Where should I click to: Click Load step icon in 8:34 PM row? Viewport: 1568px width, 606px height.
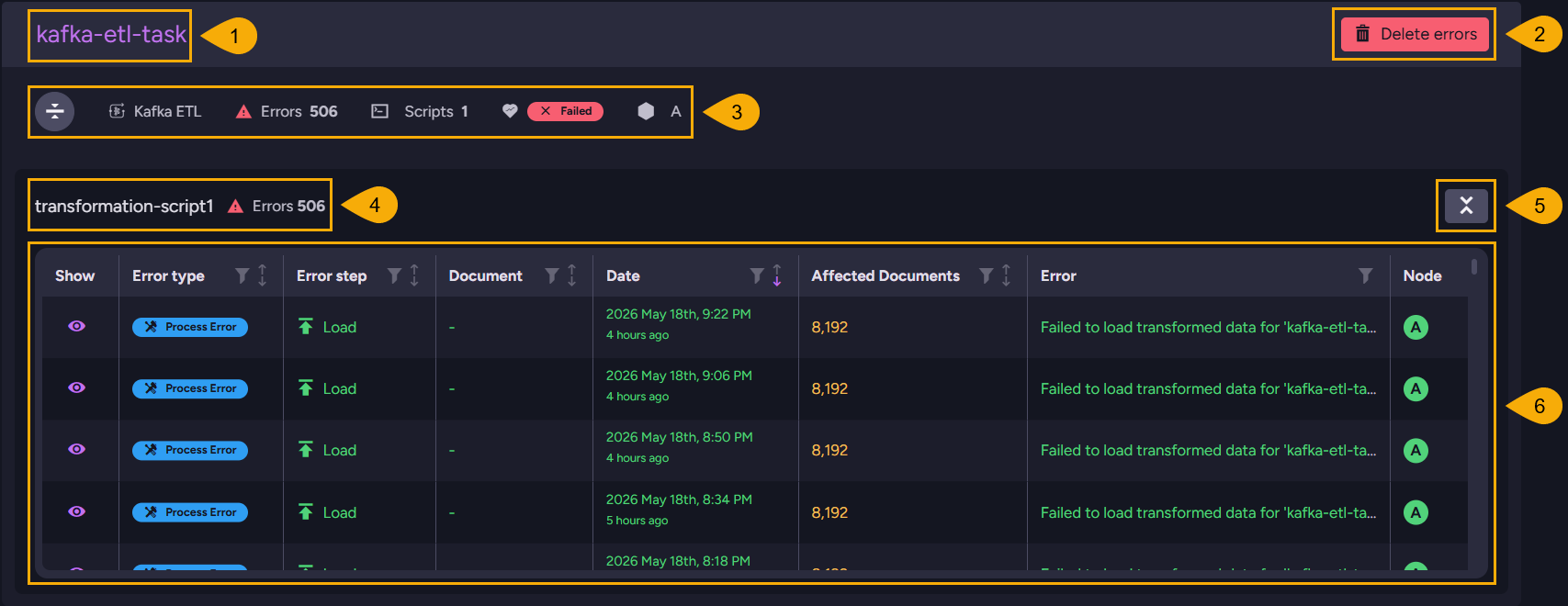point(306,511)
